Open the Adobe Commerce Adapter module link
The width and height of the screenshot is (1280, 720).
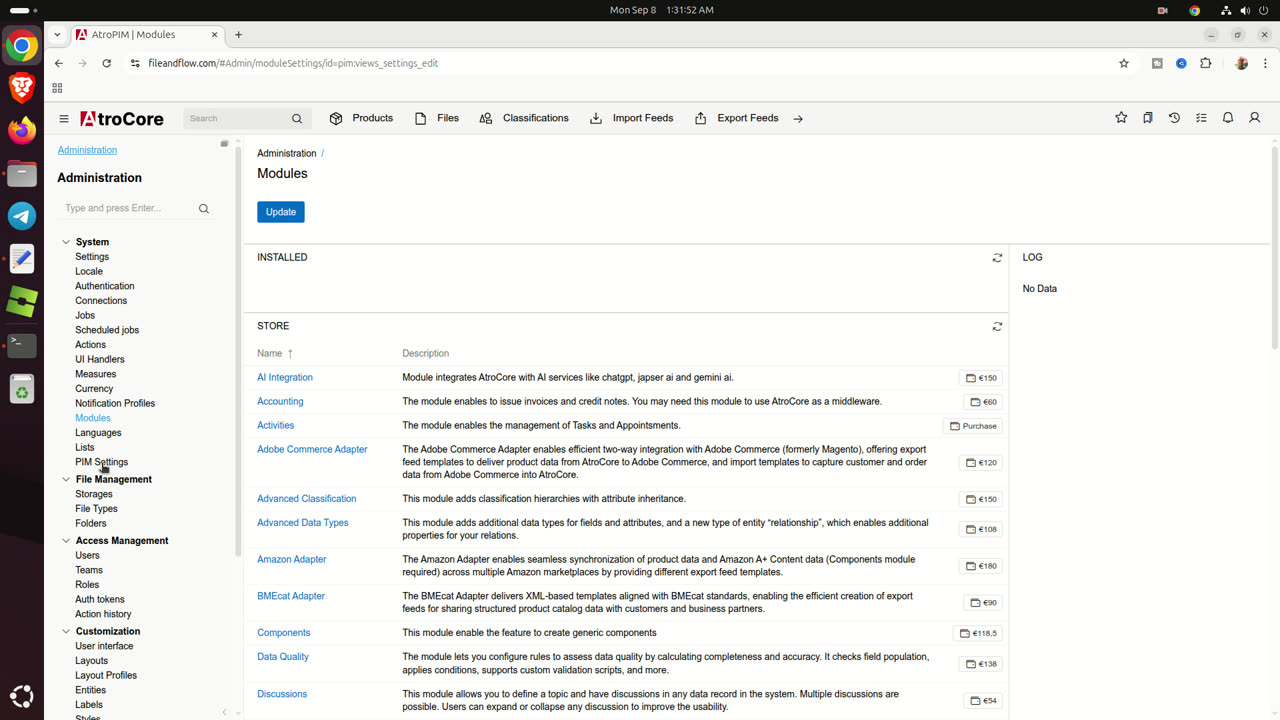tap(312, 450)
